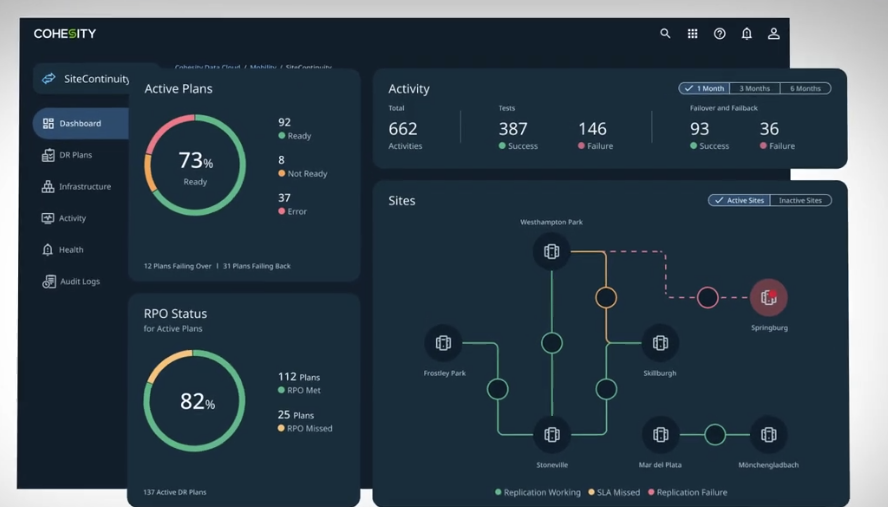Screen dimensions: 888x507
Task: Open the help question mark icon
Action: [719, 34]
